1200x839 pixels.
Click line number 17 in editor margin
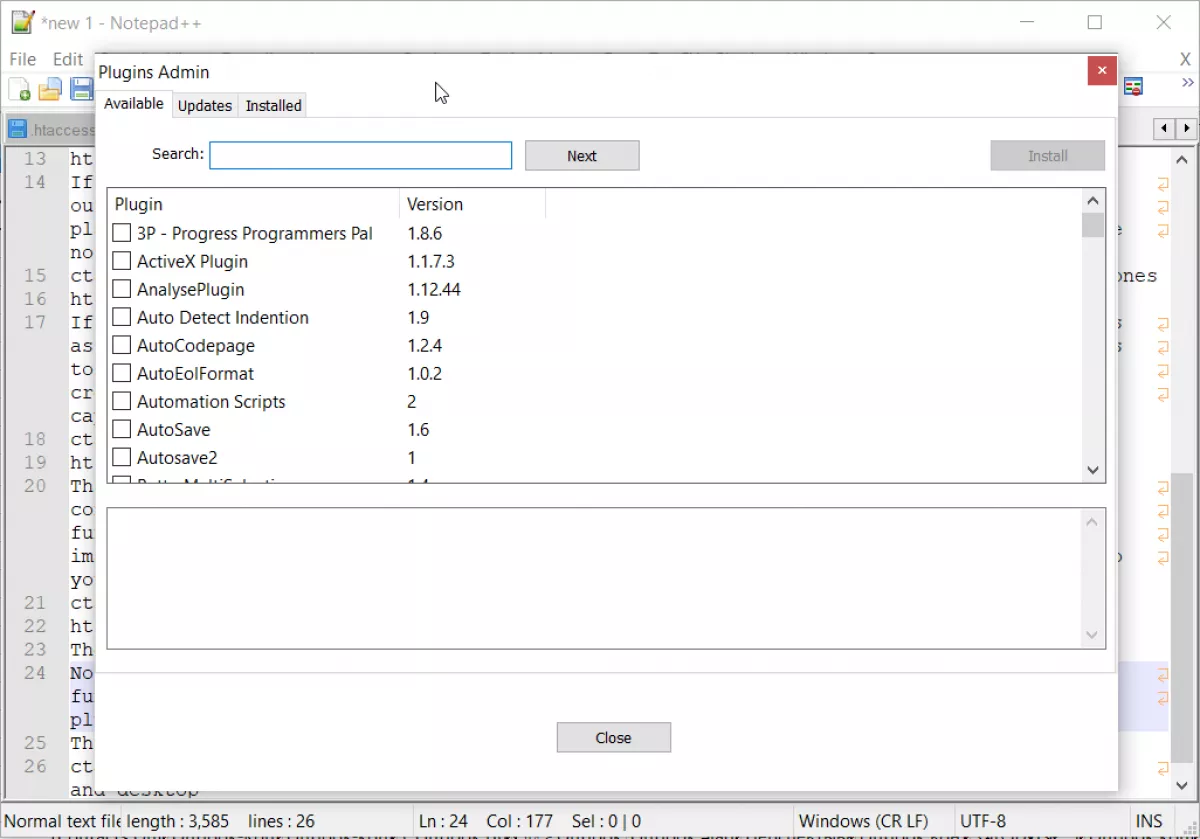[35, 322]
